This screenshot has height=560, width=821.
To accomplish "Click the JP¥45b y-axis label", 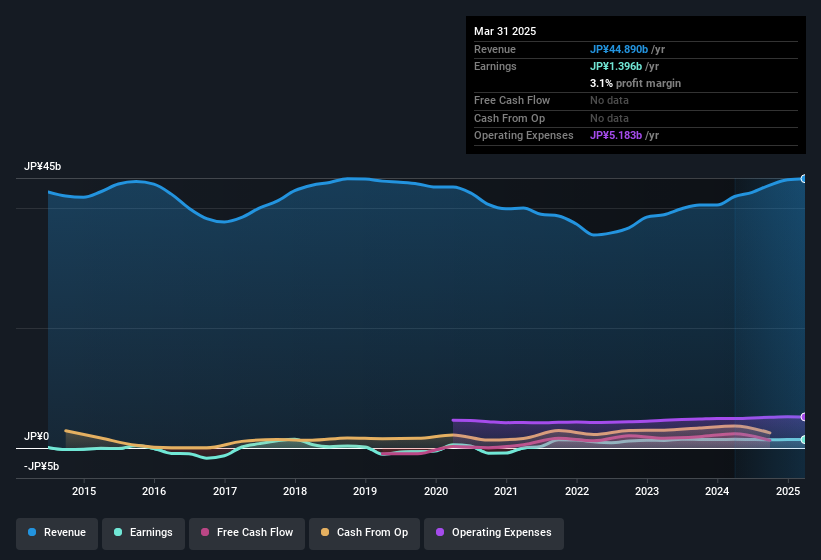I will [42, 166].
